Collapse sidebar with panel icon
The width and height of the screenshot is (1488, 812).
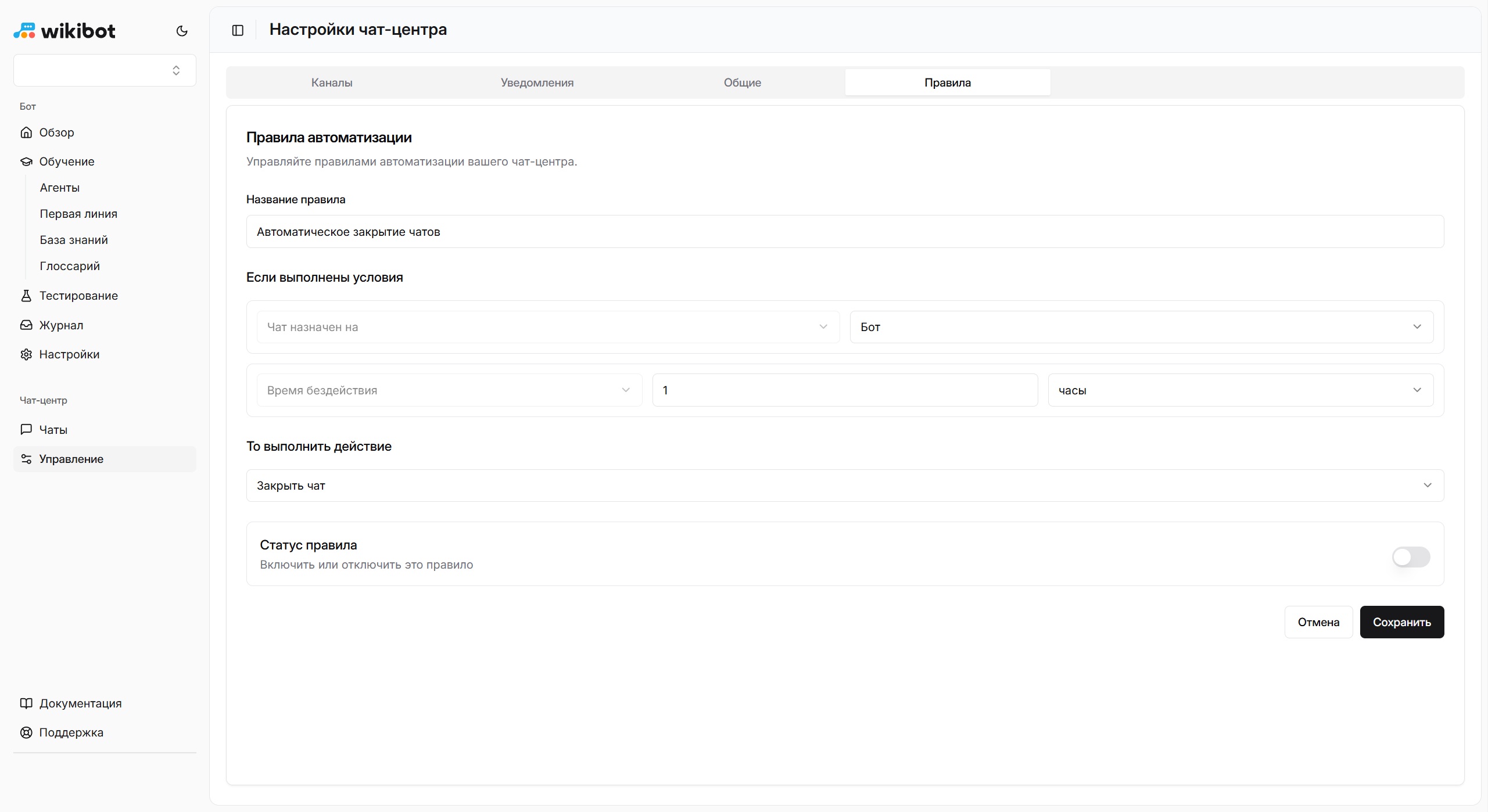tap(238, 30)
